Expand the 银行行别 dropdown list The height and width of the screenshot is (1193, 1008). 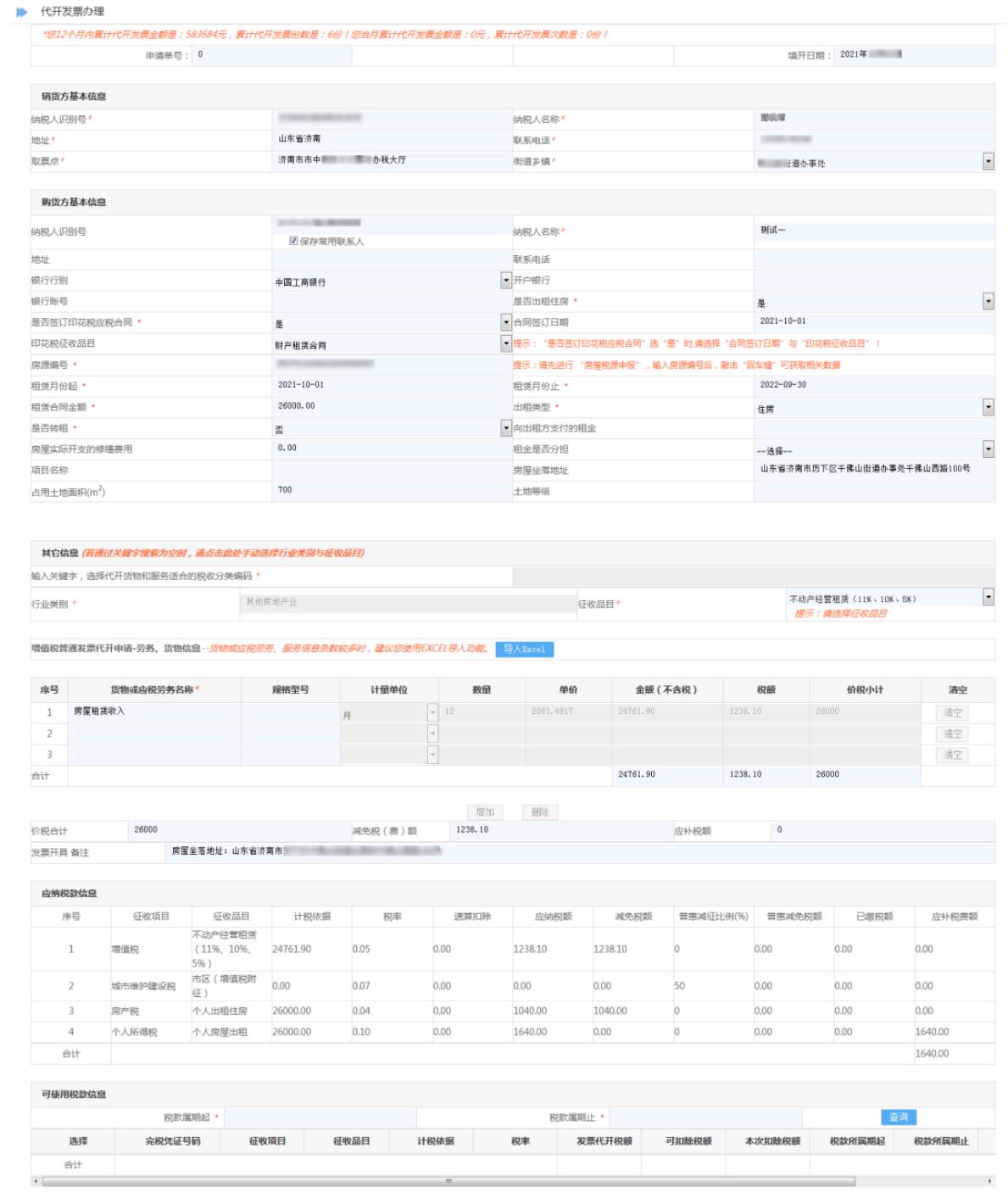tap(506, 281)
